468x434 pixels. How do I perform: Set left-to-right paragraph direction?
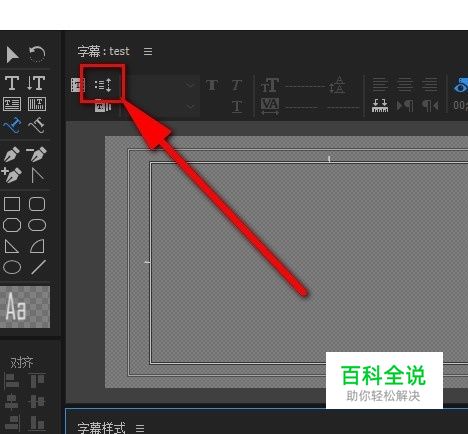pyautogui.click(x=405, y=106)
